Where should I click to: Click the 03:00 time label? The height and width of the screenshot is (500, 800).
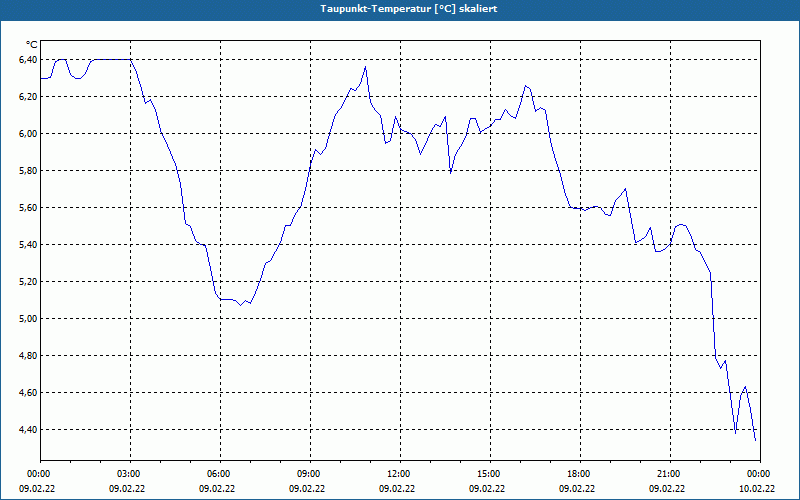tap(130, 474)
